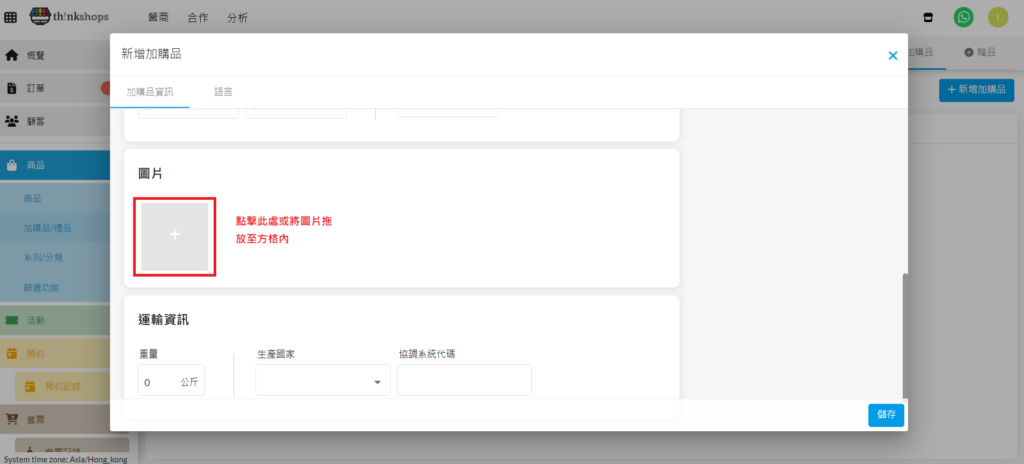Switch to the 語言 tab
The image size is (1024, 464).
tap(223, 91)
